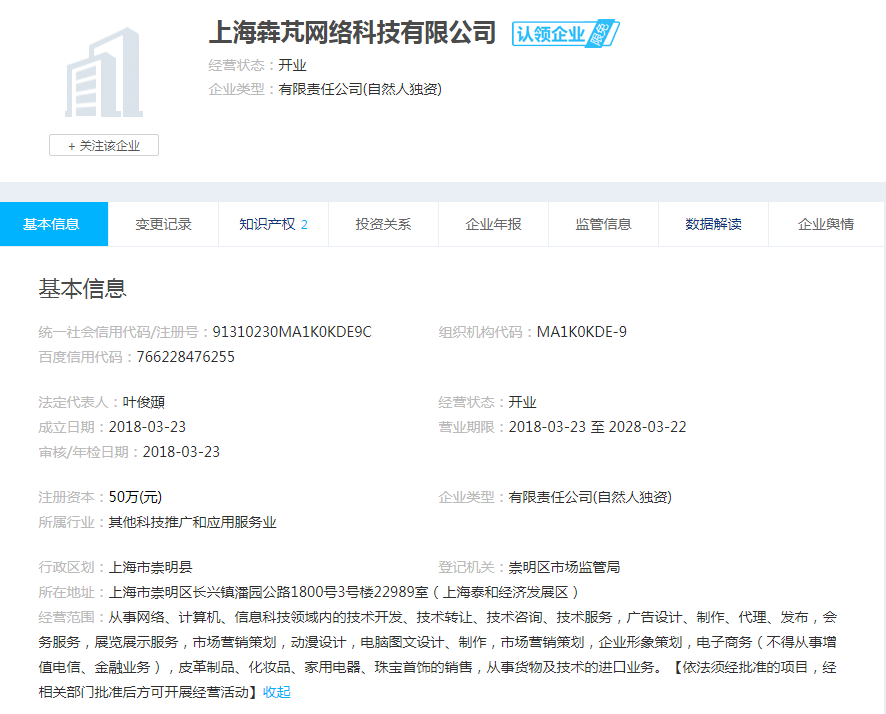Click unified credit code 91310230MA1K0KDE9C

tap(291, 332)
